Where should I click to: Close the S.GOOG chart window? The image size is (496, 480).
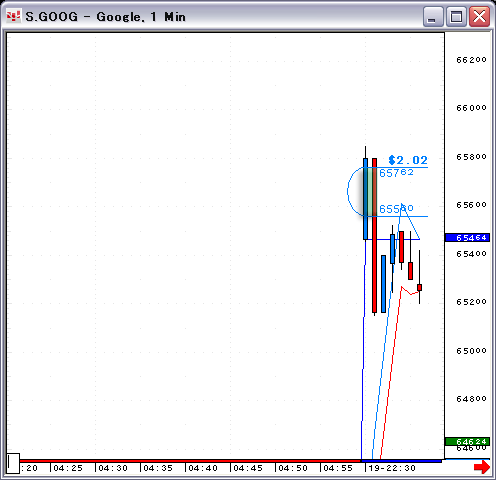pos(479,16)
